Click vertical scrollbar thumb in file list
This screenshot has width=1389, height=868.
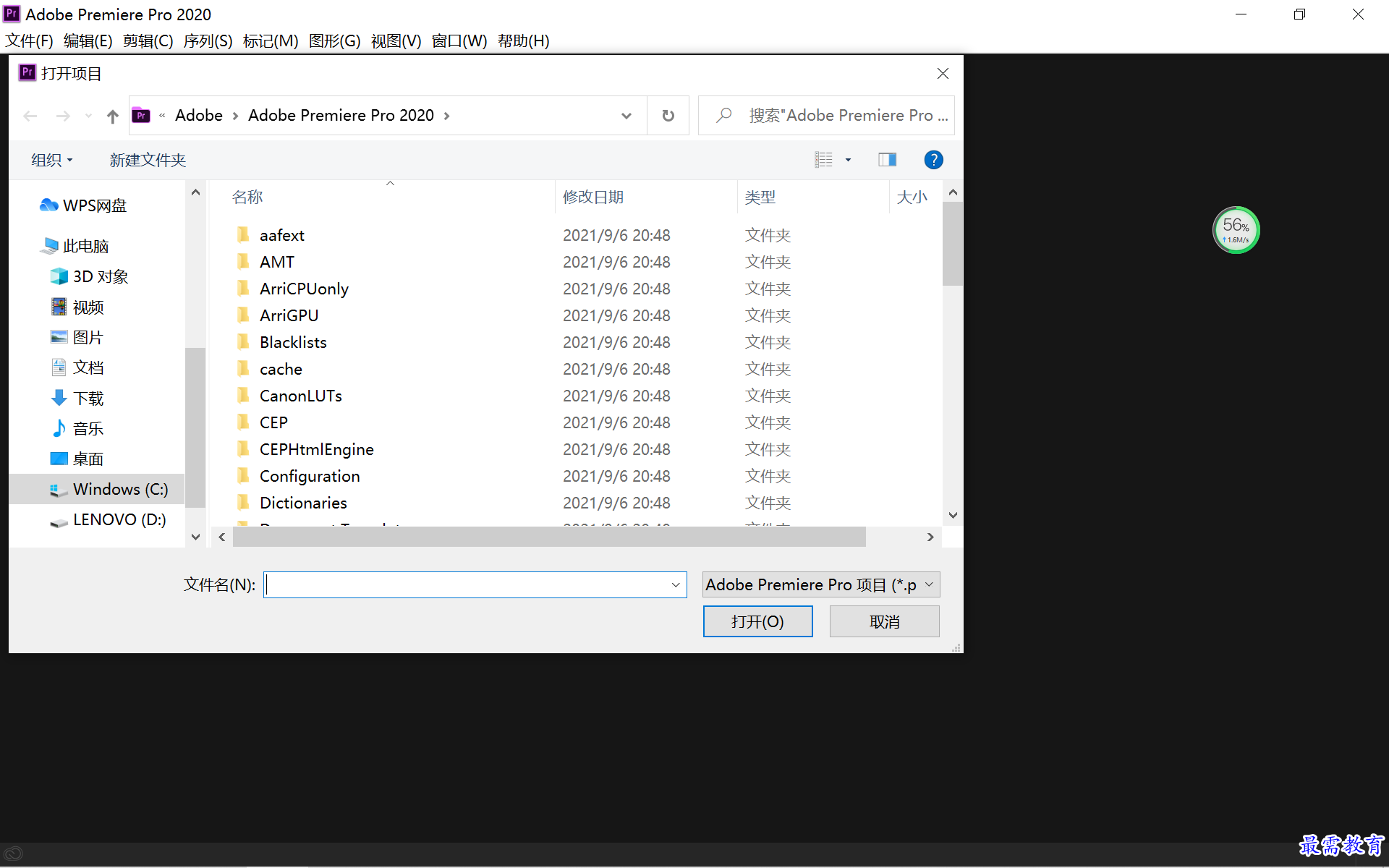coord(953,244)
